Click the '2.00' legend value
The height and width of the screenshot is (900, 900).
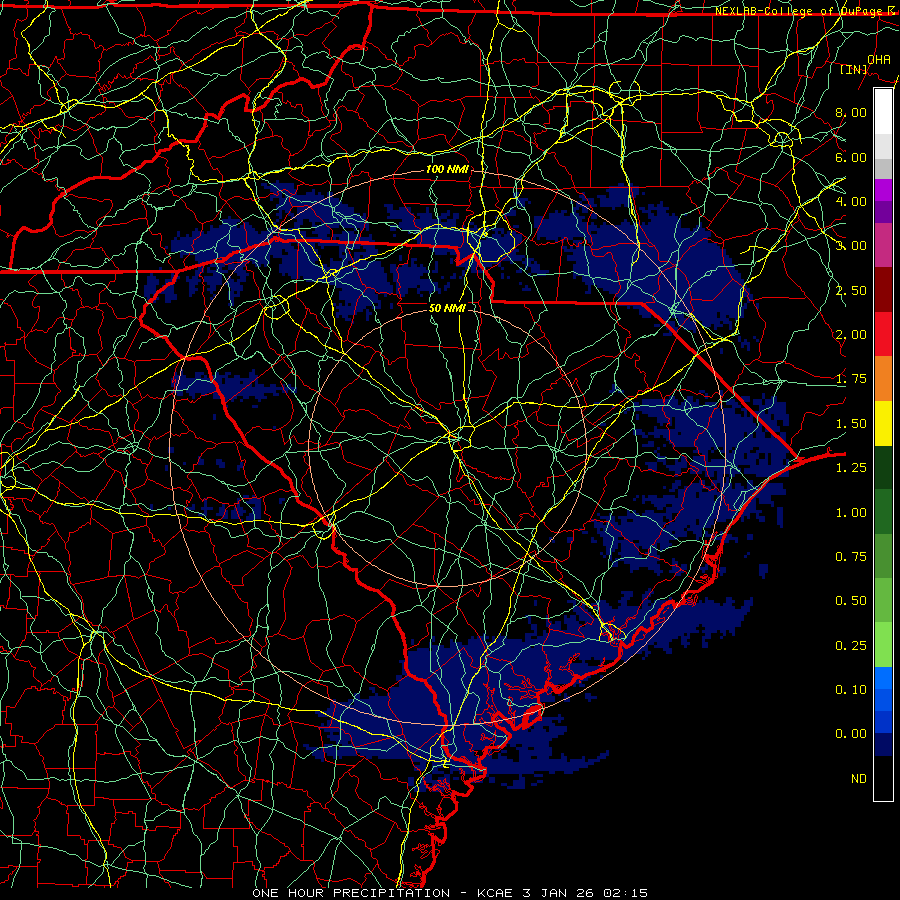(851, 335)
